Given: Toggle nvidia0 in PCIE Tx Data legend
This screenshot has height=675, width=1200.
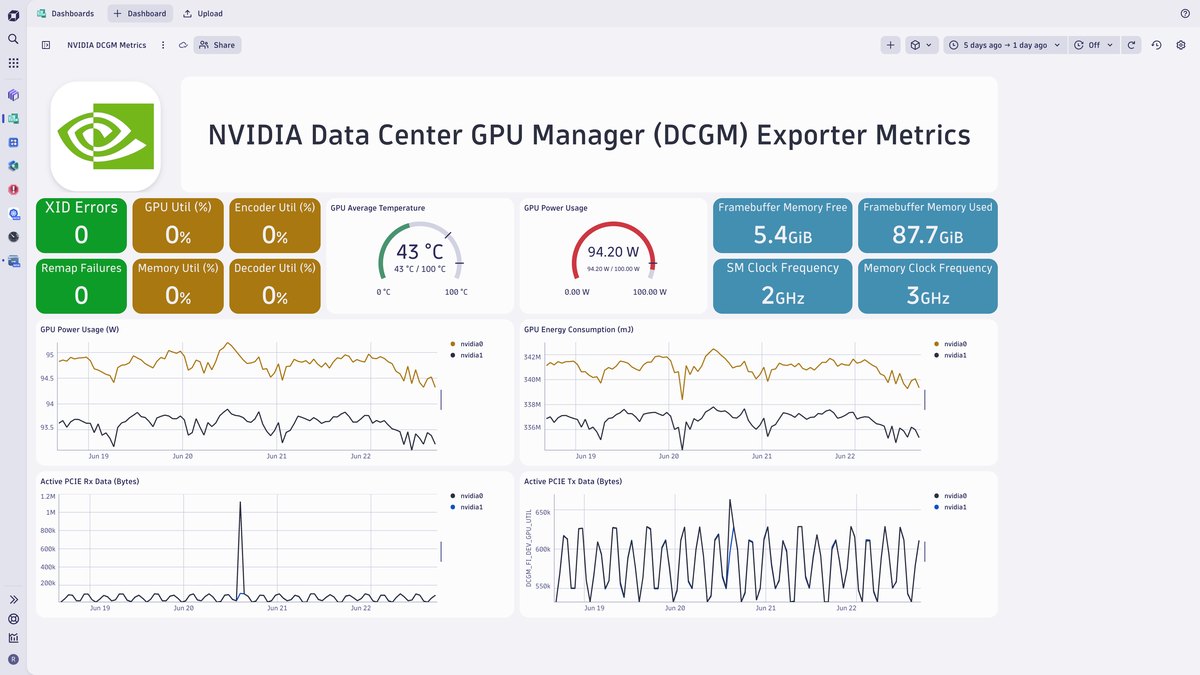Looking at the screenshot, I should tap(951, 495).
